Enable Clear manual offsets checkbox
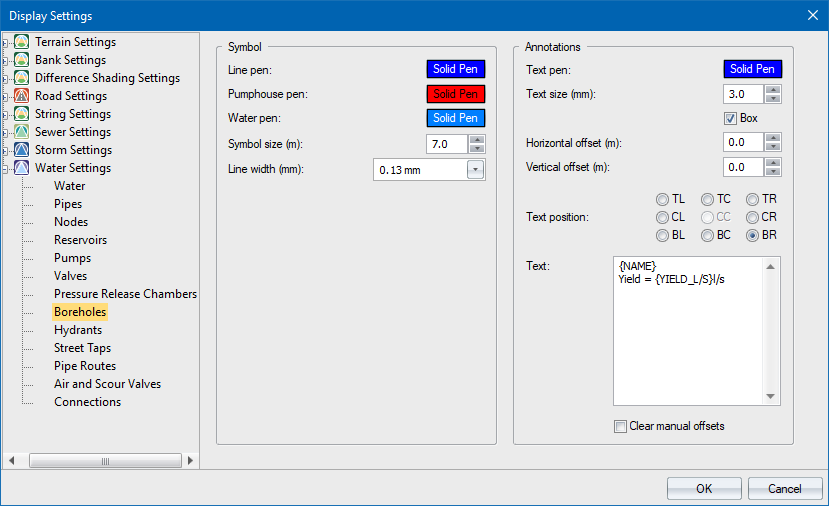The height and width of the screenshot is (506, 829). pos(621,426)
